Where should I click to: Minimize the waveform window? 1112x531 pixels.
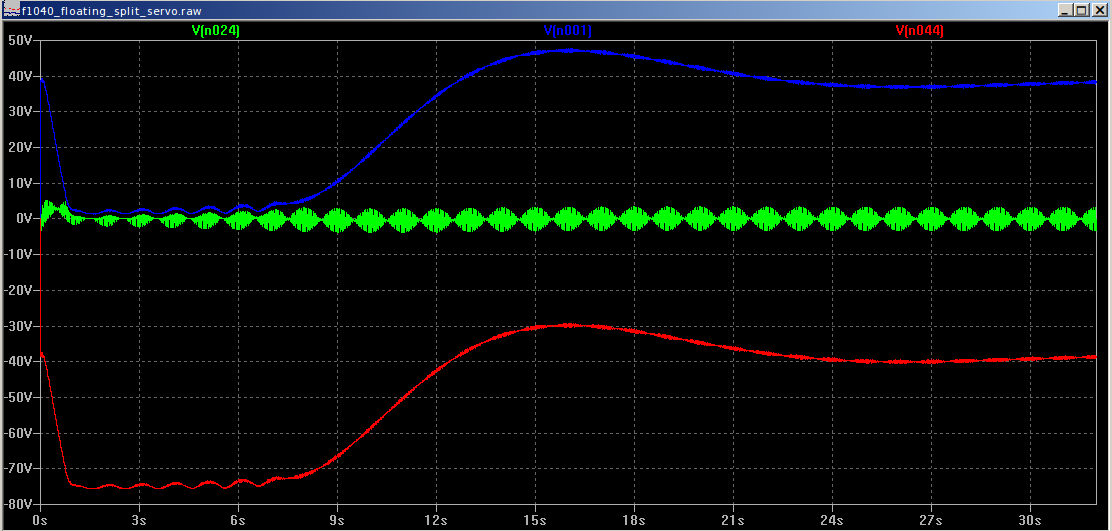1066,10
